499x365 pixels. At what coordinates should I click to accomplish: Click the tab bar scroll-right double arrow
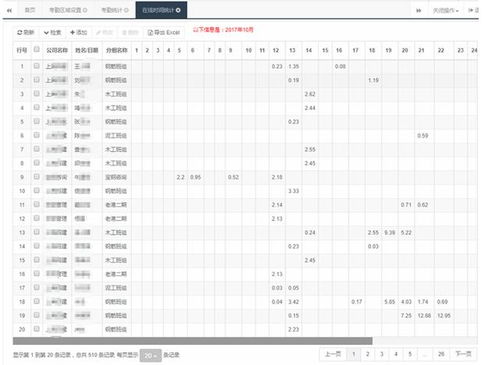[x=418, y=11]
